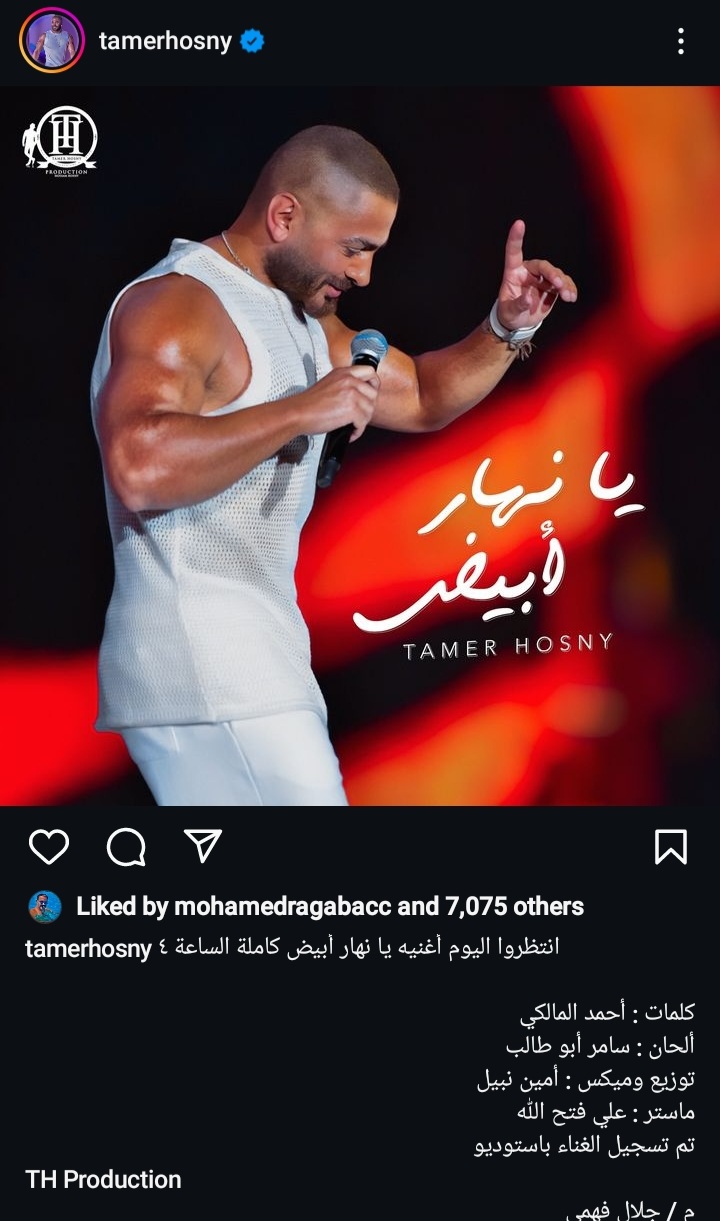This screenshot has height=1221, width=720.
Task: Tap the tamerhosny username in the caption
Action: pos(88,949)
